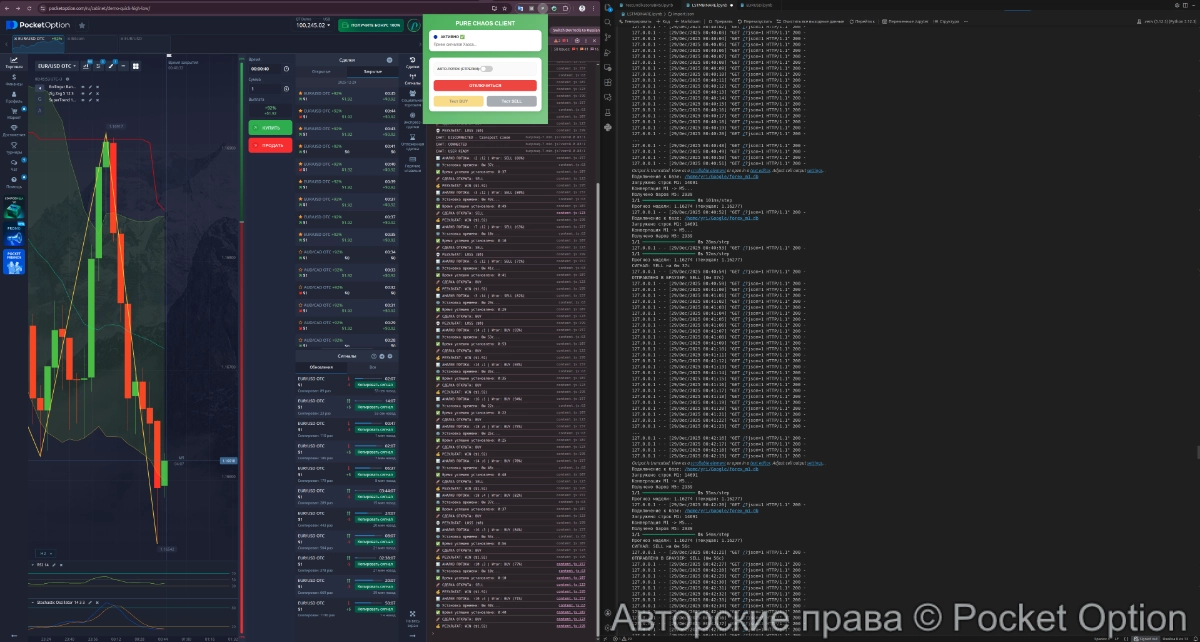The width and height of the screenshot is (1200, 642).
Task: Hide the Bollinger Bands indicator via its eye icon
Action: click(82, 87)
